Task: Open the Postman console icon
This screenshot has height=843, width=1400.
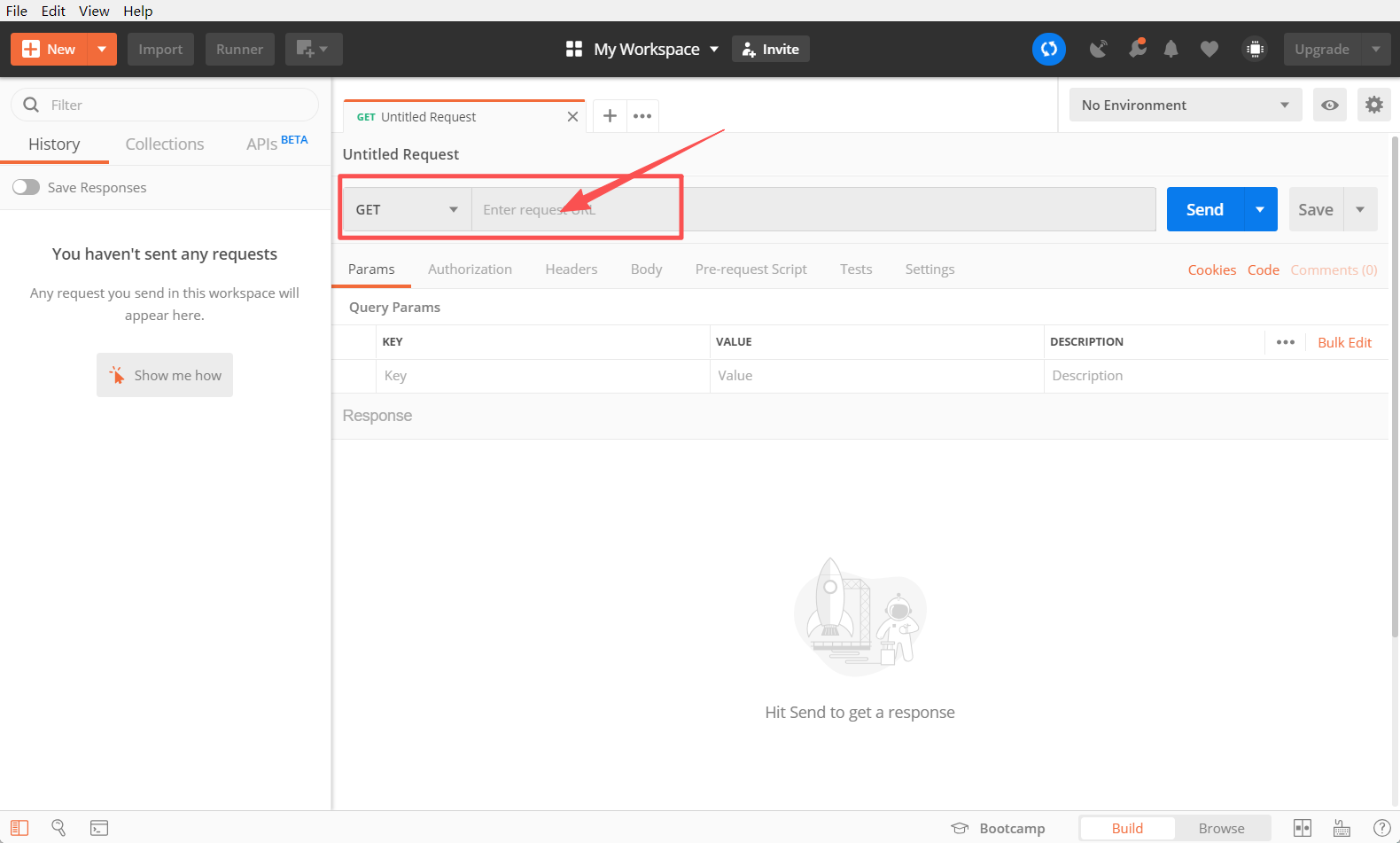Action: (x=99, y=828)
